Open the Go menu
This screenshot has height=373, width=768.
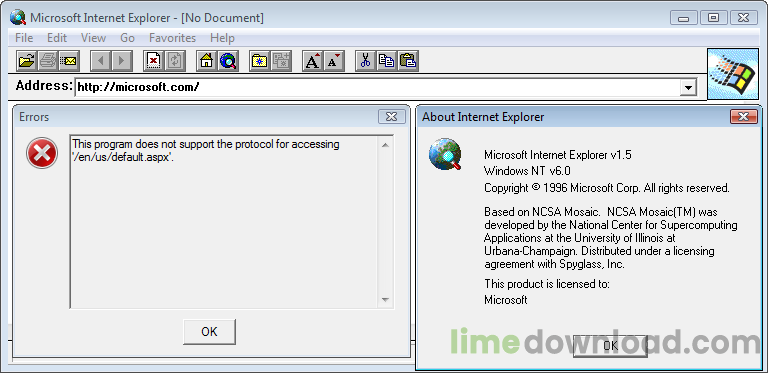(x=127, y=38)
